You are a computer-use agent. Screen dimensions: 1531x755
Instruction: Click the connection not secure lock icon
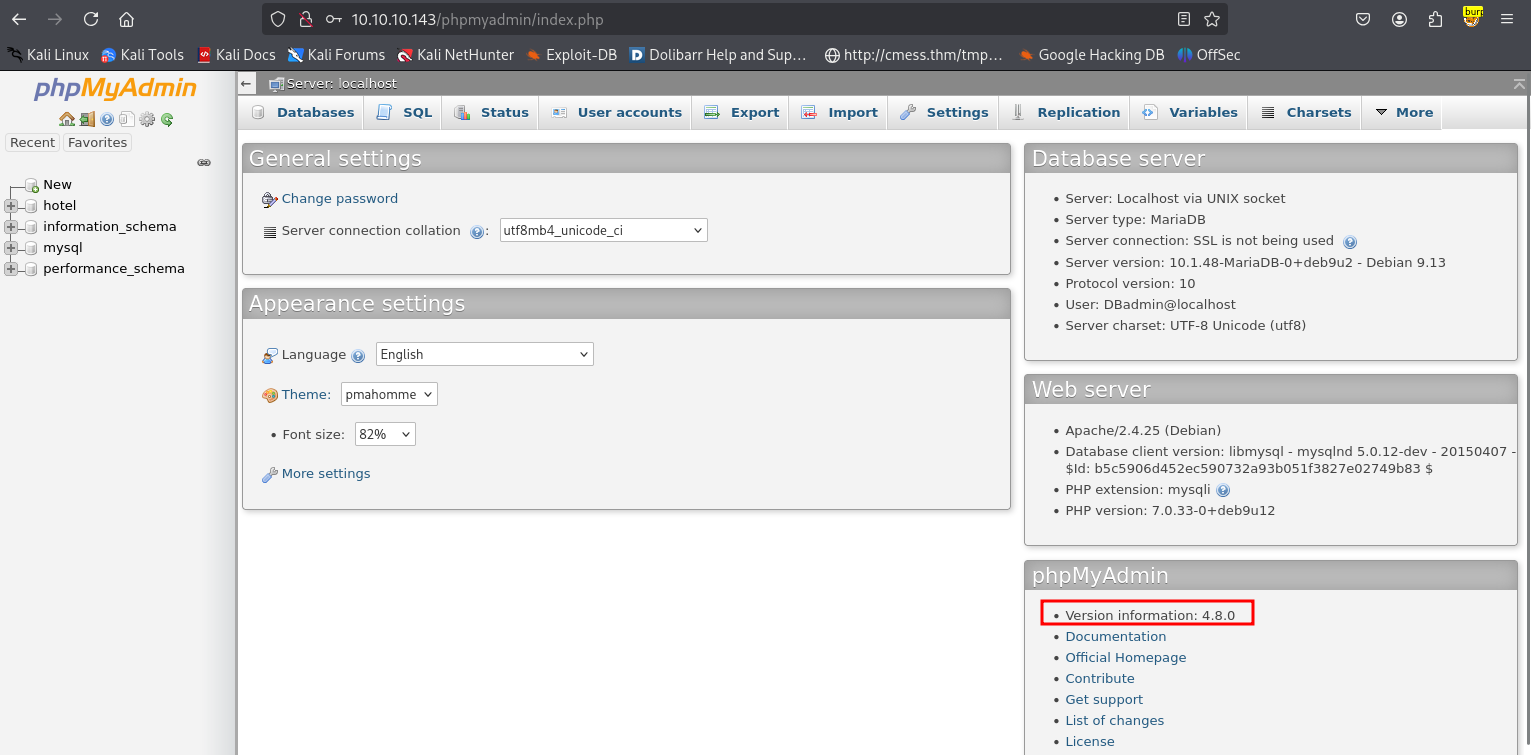pyautogui.click(x=305, y=19)
